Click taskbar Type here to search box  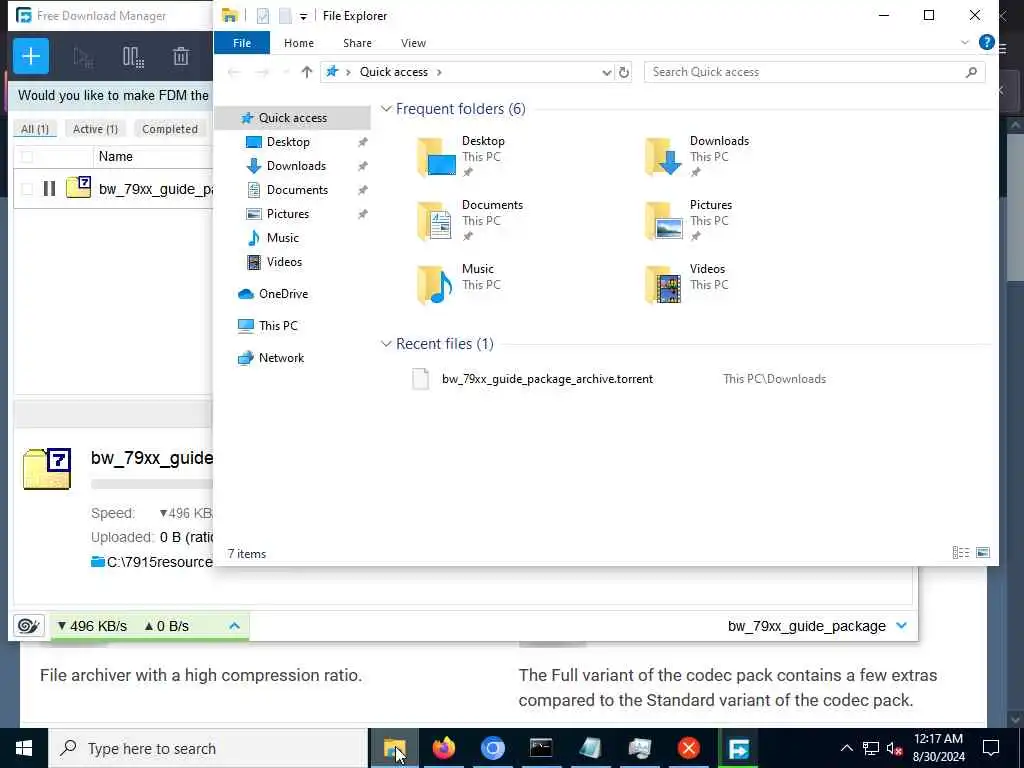coord(208,748)
